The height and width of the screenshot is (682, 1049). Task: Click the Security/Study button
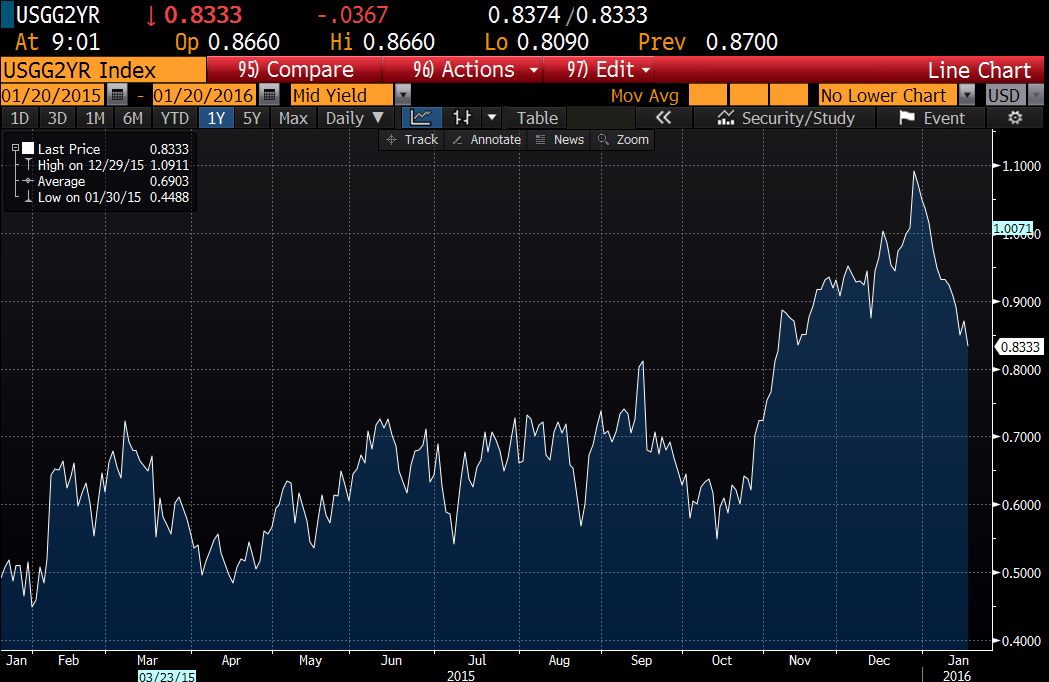pyautogui.click(x=787, y=118)
